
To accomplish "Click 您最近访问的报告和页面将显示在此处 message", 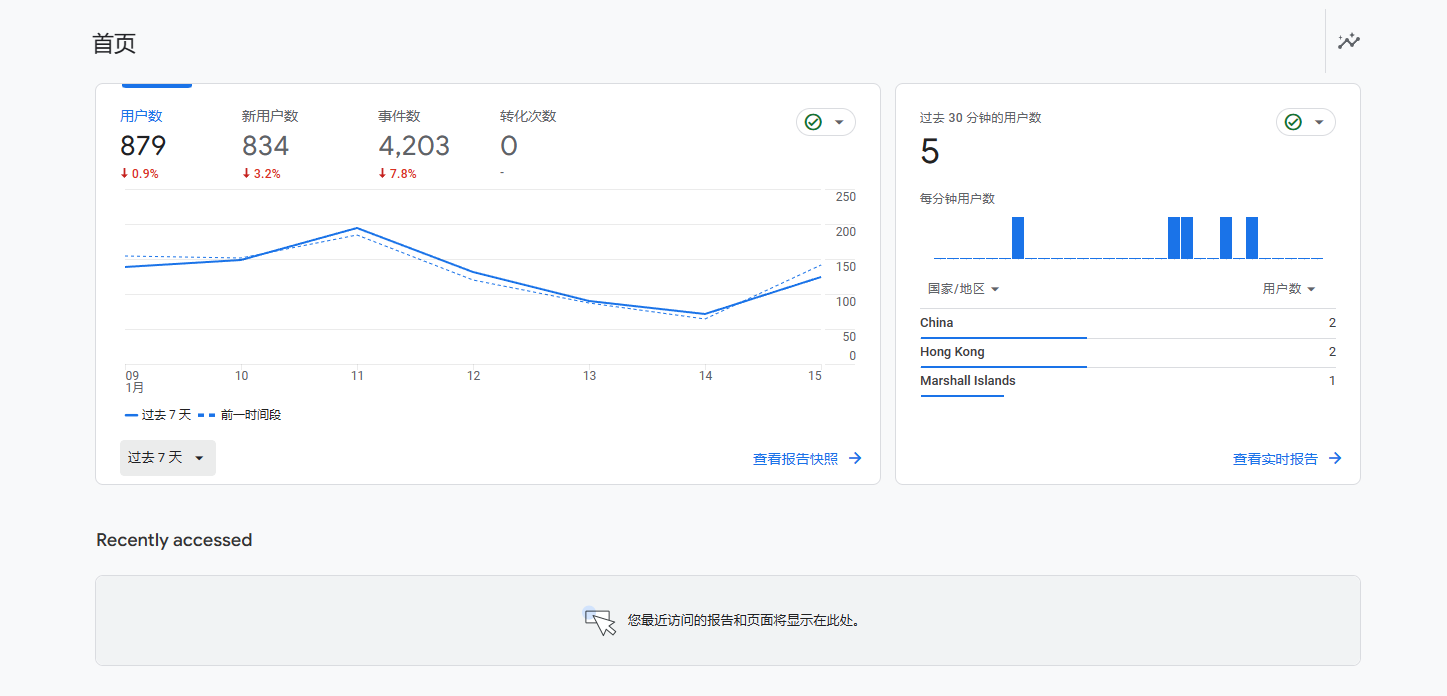I will click(744, 621).
